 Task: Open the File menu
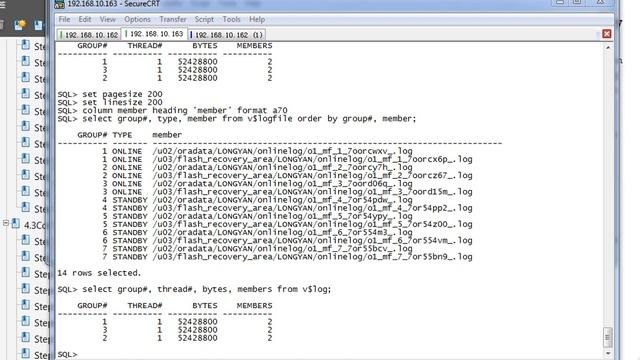(x=64, y=19)
